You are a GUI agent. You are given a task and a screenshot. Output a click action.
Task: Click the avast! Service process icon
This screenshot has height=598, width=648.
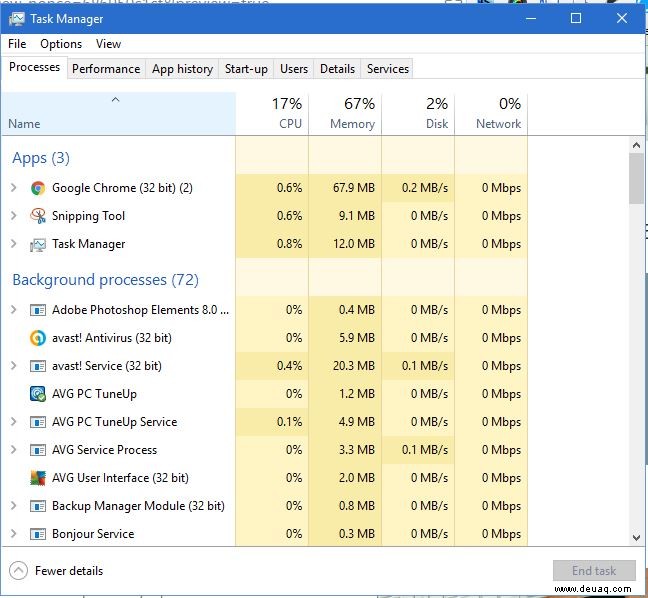point(38,366)
